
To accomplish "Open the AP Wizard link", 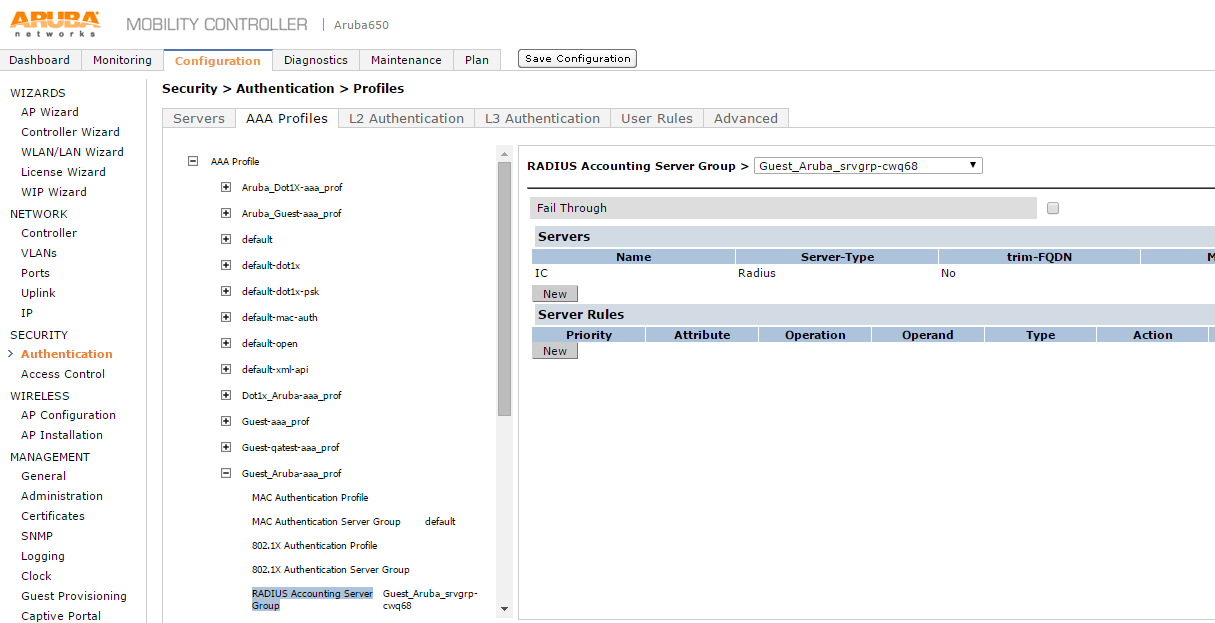I will pos(50,112).
